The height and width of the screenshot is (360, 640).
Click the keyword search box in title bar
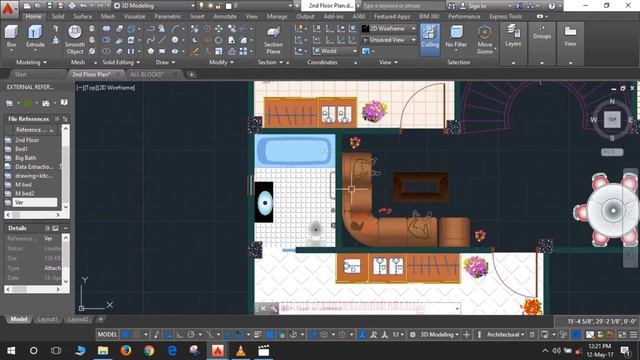403,6
